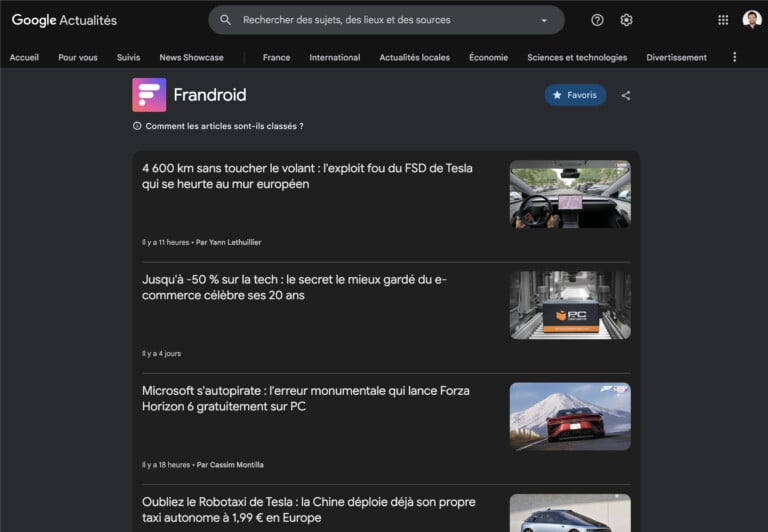This screenshot has width=768, height=532.
Task: Open the Économie category
Action: pyautogui.click(x=488, y=57)
